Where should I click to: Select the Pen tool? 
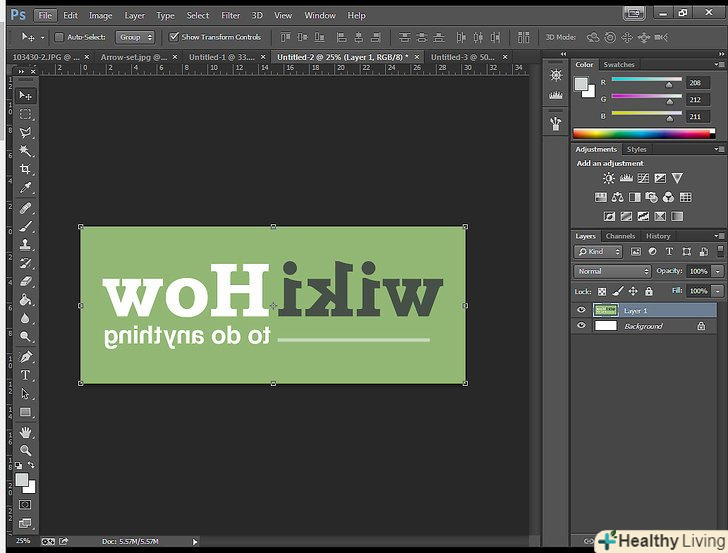[x=26, y=356]
